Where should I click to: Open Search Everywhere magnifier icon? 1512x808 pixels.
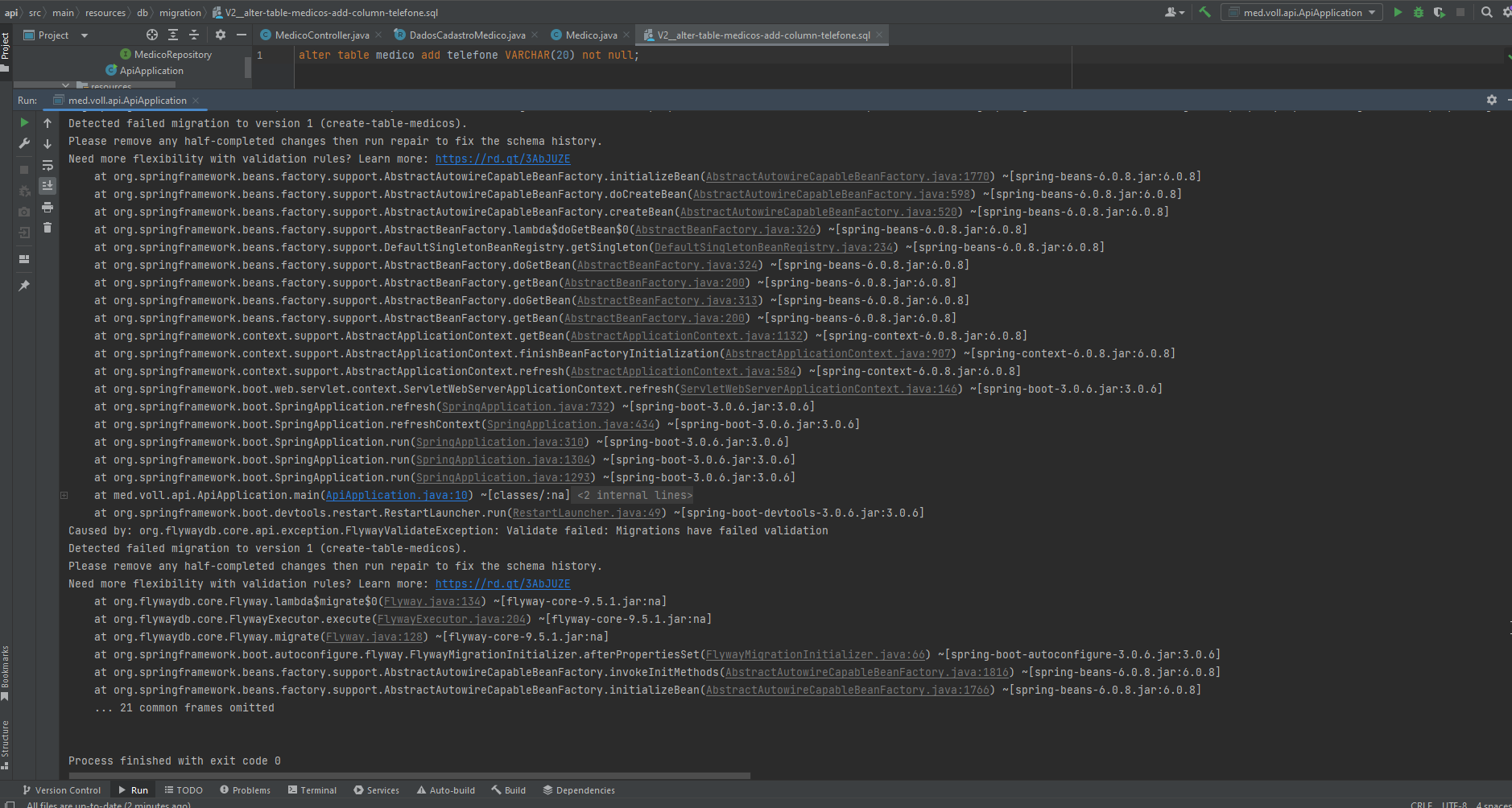1487,12
